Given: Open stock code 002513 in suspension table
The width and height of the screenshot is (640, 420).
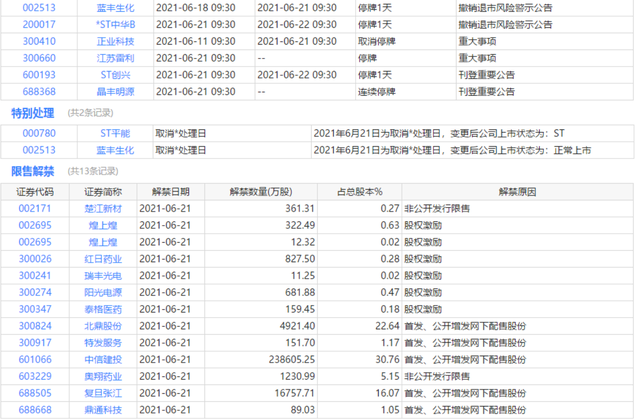Looking at the screenshot, I should pyautogui.click(x=39, y=8).
